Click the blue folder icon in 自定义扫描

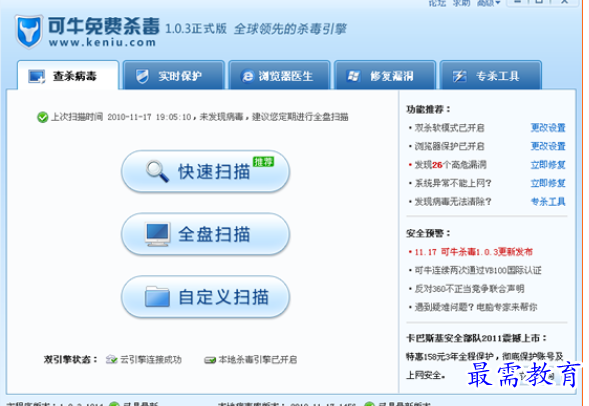coord(157,297)
